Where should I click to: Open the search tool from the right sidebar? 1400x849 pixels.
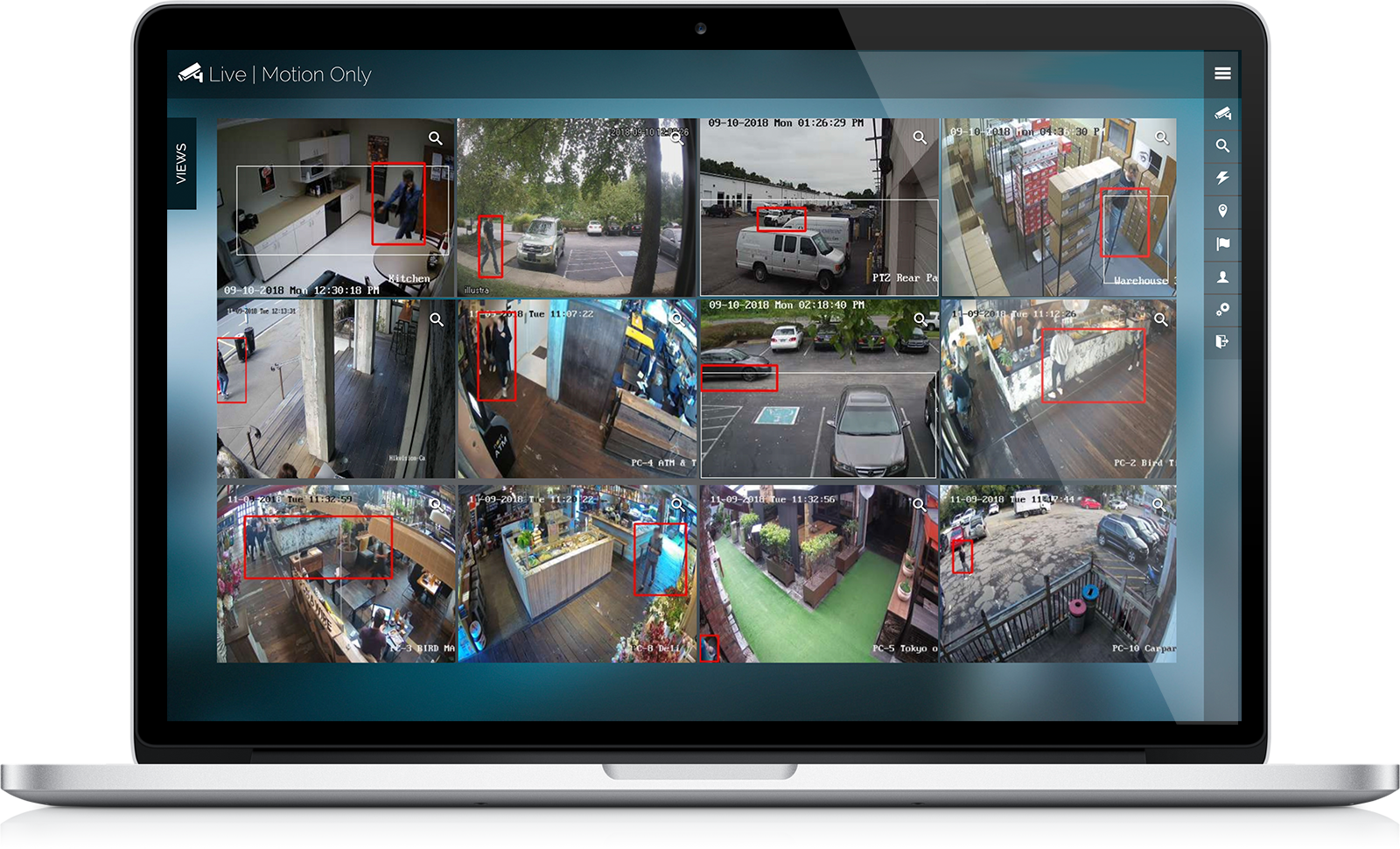(x=1223, y=146)
